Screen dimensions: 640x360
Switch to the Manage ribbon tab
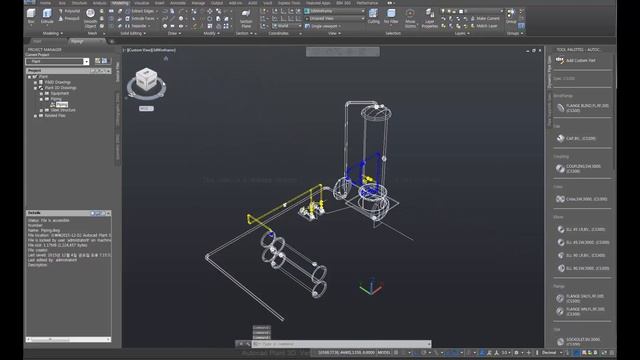click(198, 3)
